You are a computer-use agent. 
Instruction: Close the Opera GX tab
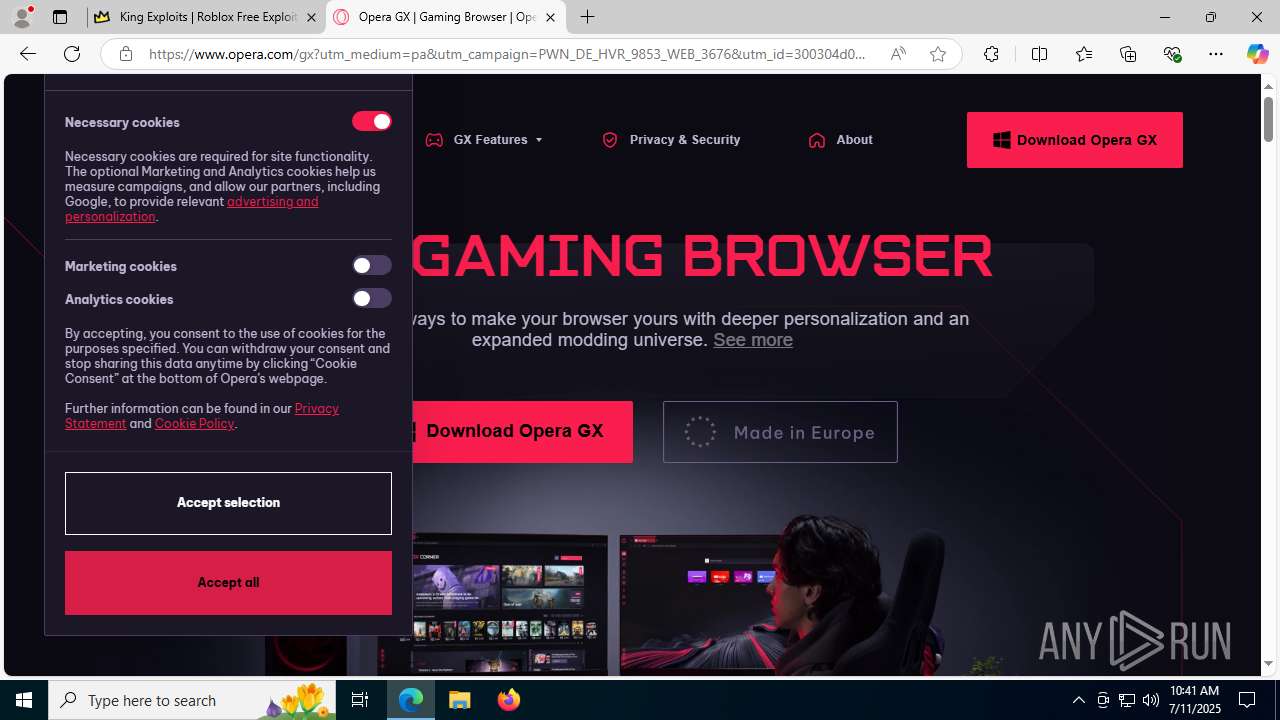click(x=550, y=17)
